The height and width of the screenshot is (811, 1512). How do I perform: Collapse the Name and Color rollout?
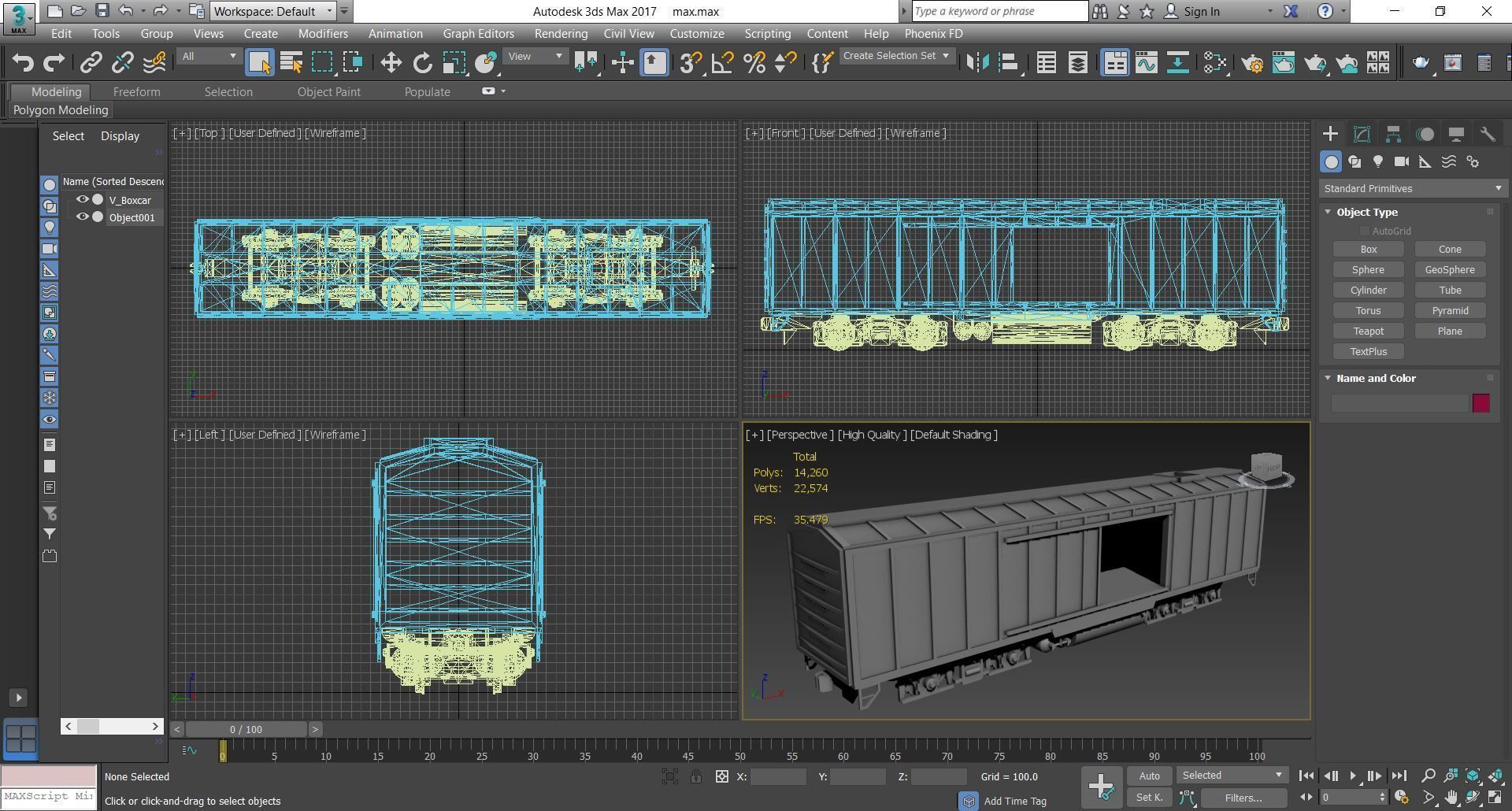pos(1328,378)
